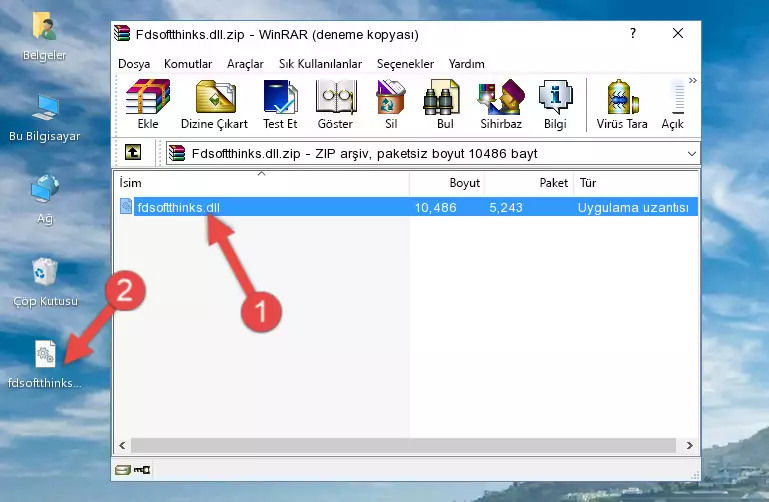Select the Bu Bilgisayar desktop icon
Viewport: 769px width, 502px height.
(45, 118)
